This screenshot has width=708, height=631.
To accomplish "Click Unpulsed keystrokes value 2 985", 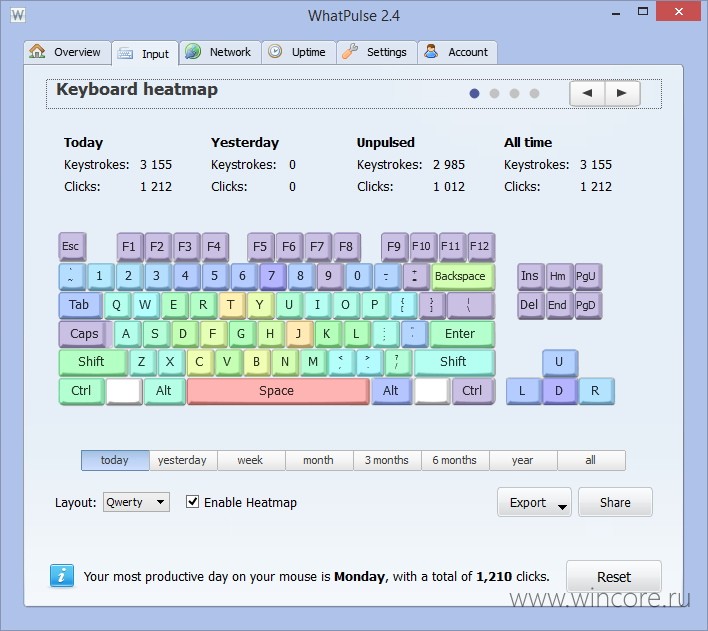I will [449, 165].
